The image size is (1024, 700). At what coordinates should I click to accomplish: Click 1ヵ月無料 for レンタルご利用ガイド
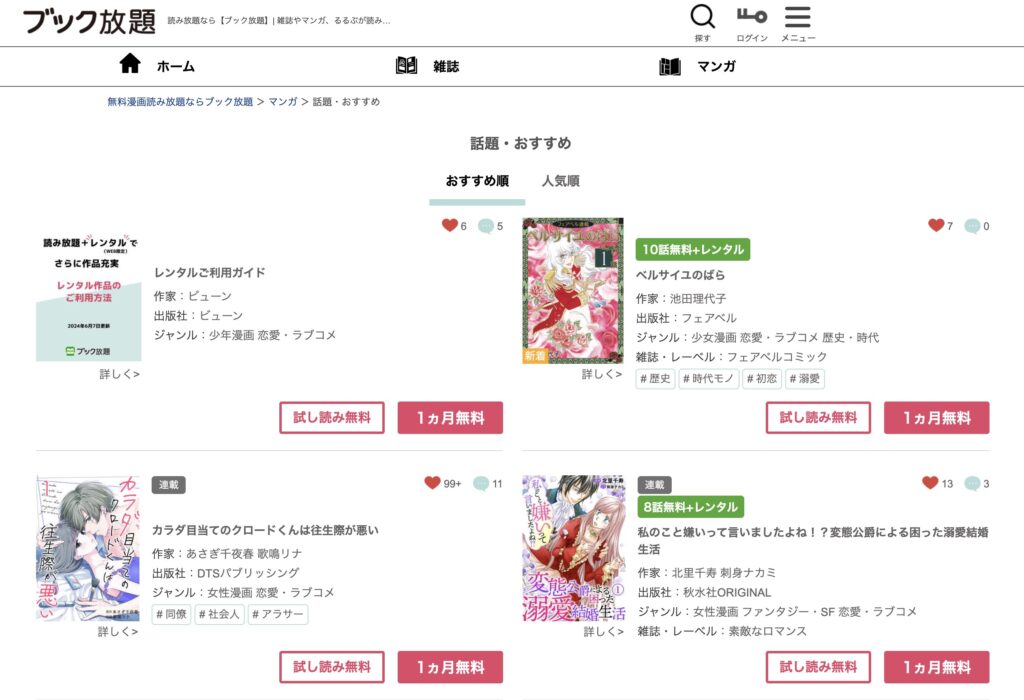pos(450,418)
